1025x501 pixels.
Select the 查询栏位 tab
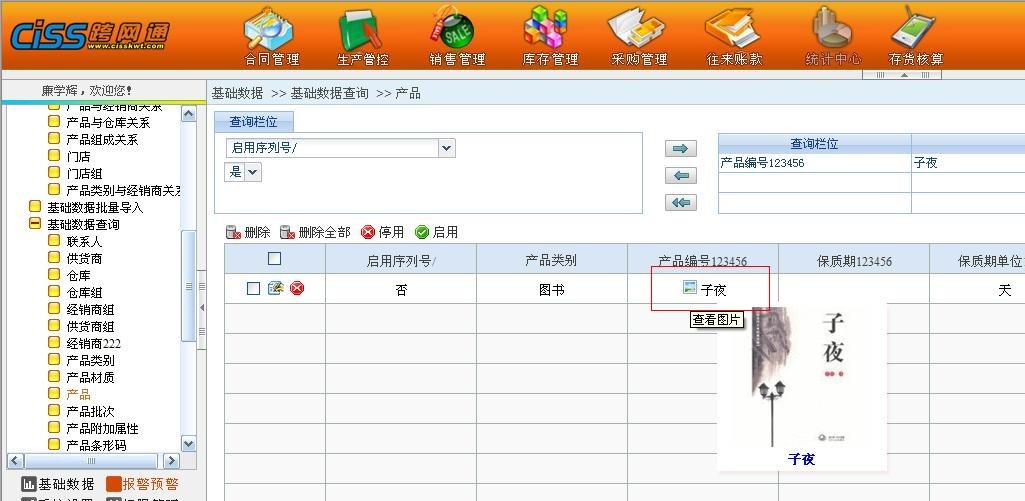(254, 122)
